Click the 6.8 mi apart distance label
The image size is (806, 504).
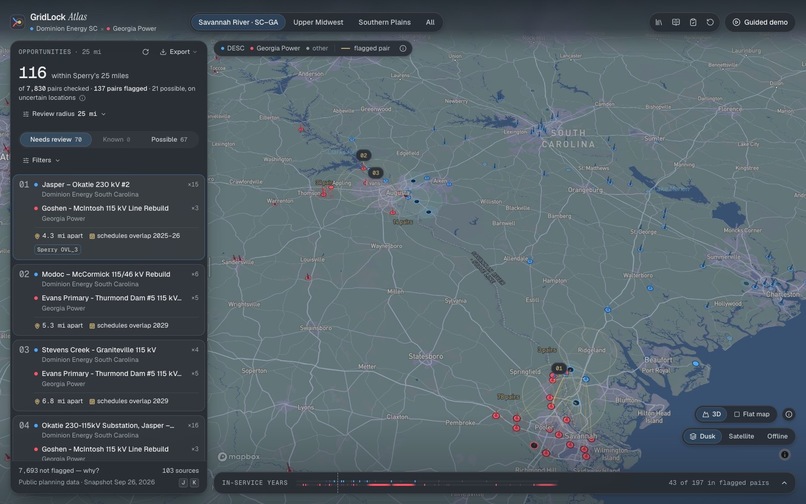point(62,401)
